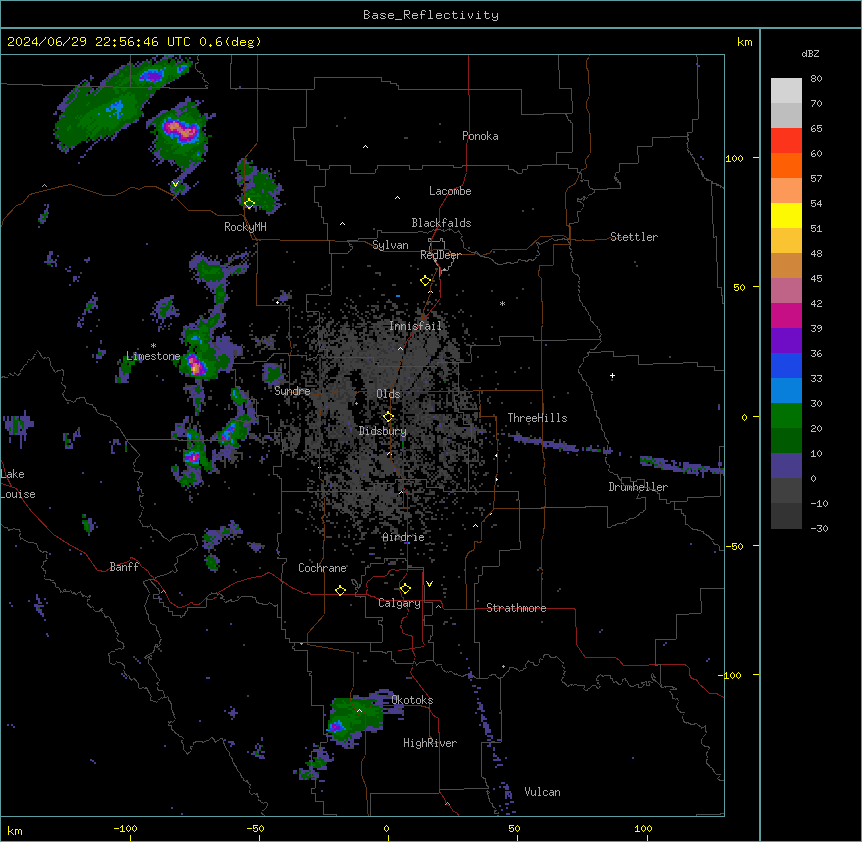Click the yellow diamond marker above Calgary label
This screenshot has width=862, height=842.
405,589
